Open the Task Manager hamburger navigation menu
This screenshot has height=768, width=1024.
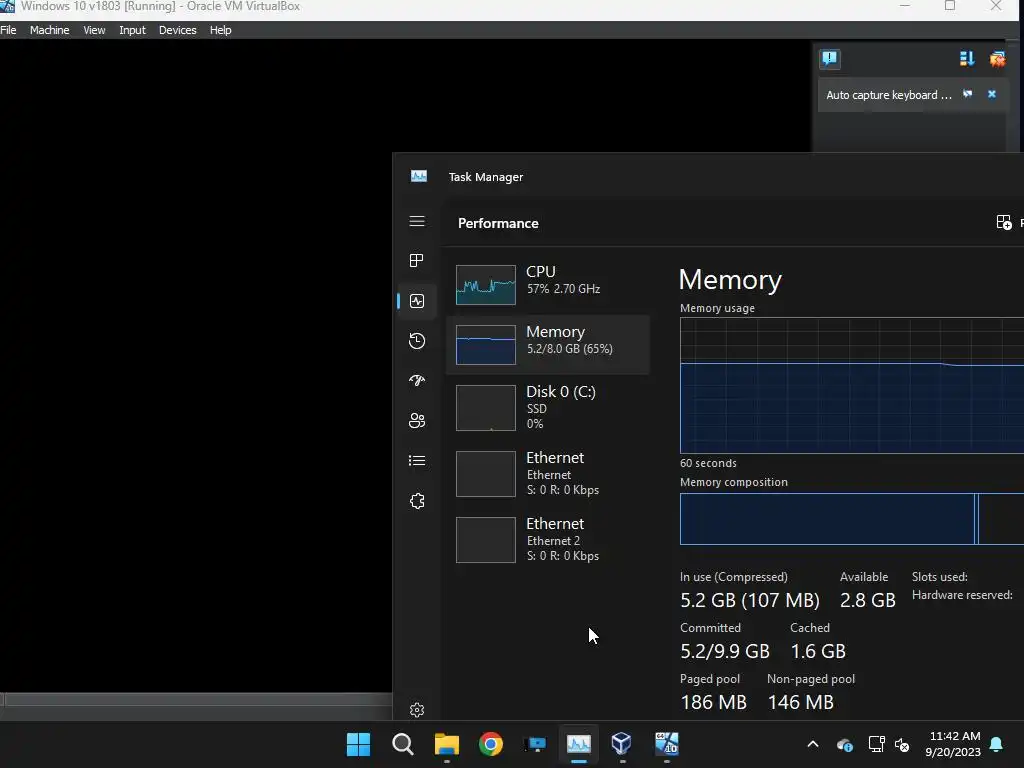(417, 221)
